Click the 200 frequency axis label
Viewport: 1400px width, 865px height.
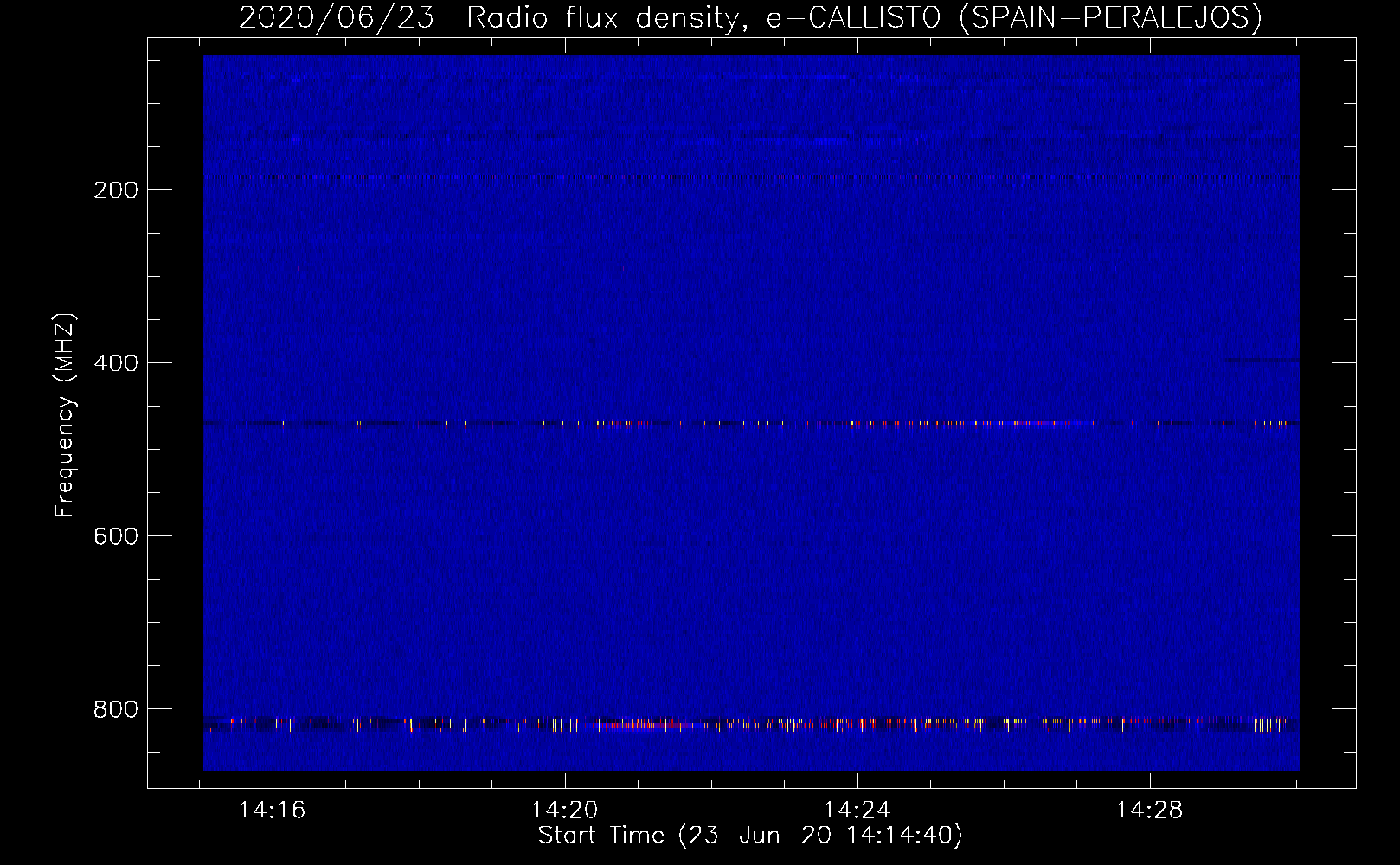coord(116,190)
